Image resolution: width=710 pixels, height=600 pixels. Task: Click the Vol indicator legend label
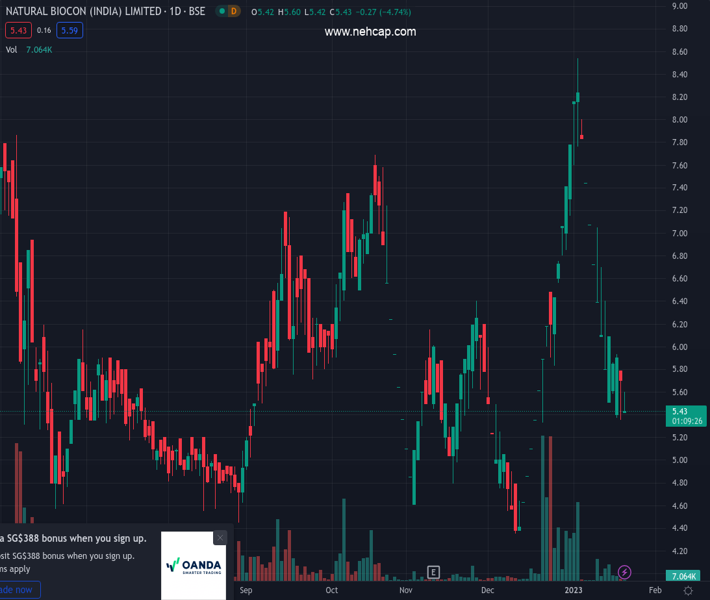click(x=12, y=49)
